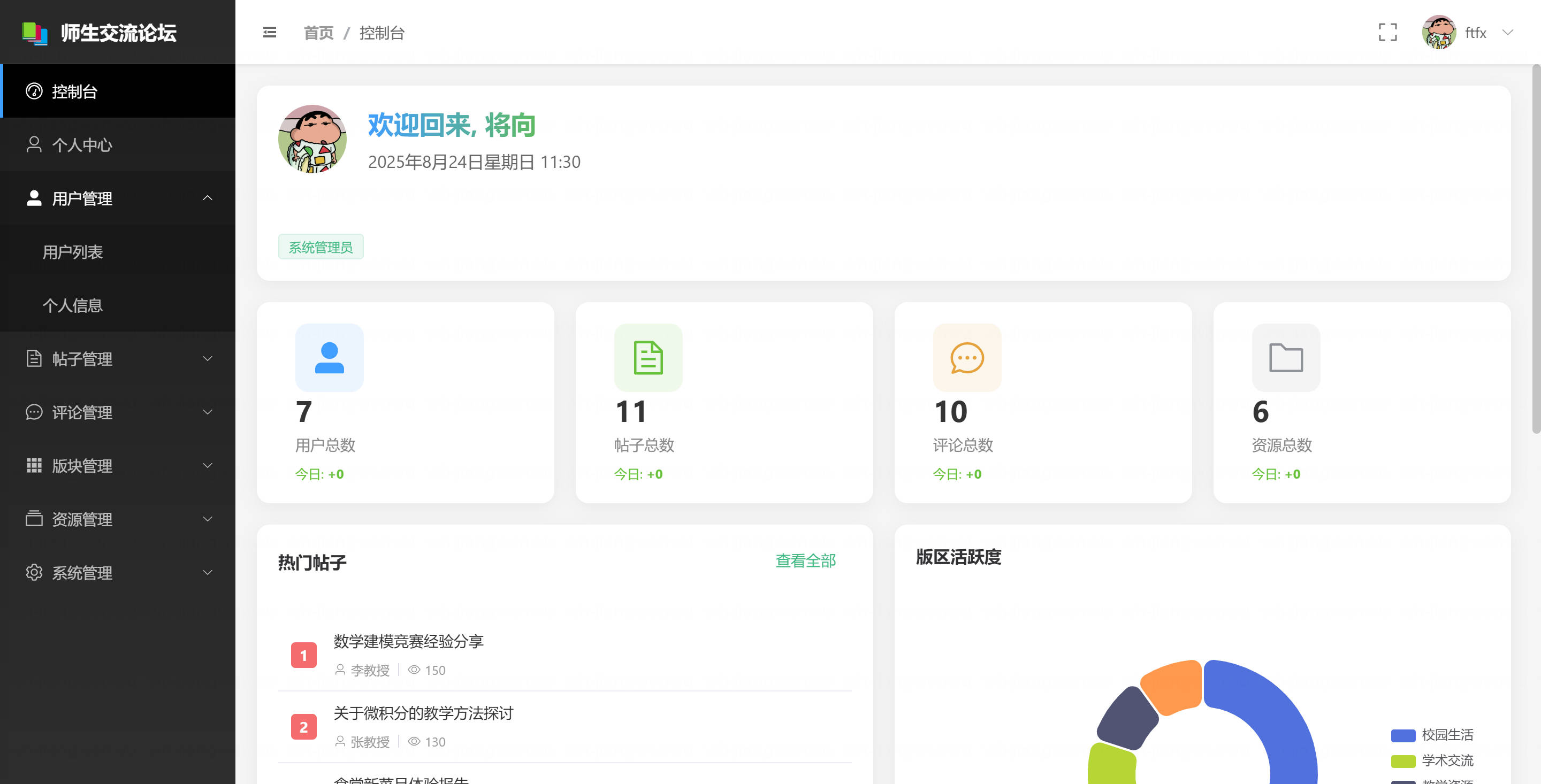The image size is (1541, 784).
Task: Click the ftfx avatar in header
Action: click(1439, 32)
